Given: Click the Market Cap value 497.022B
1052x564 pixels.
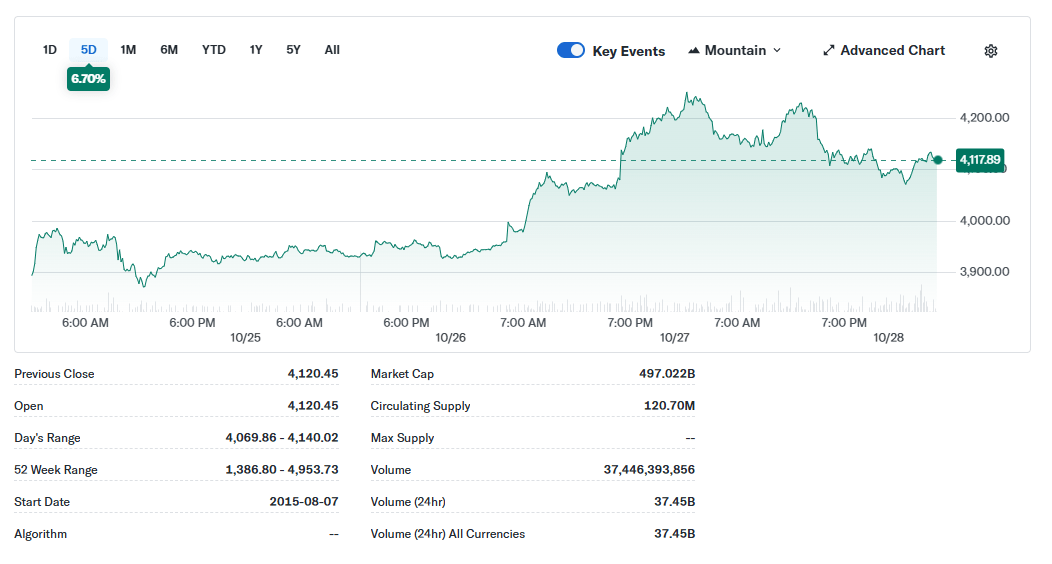Looking at the screenshot, I should 666,374.
